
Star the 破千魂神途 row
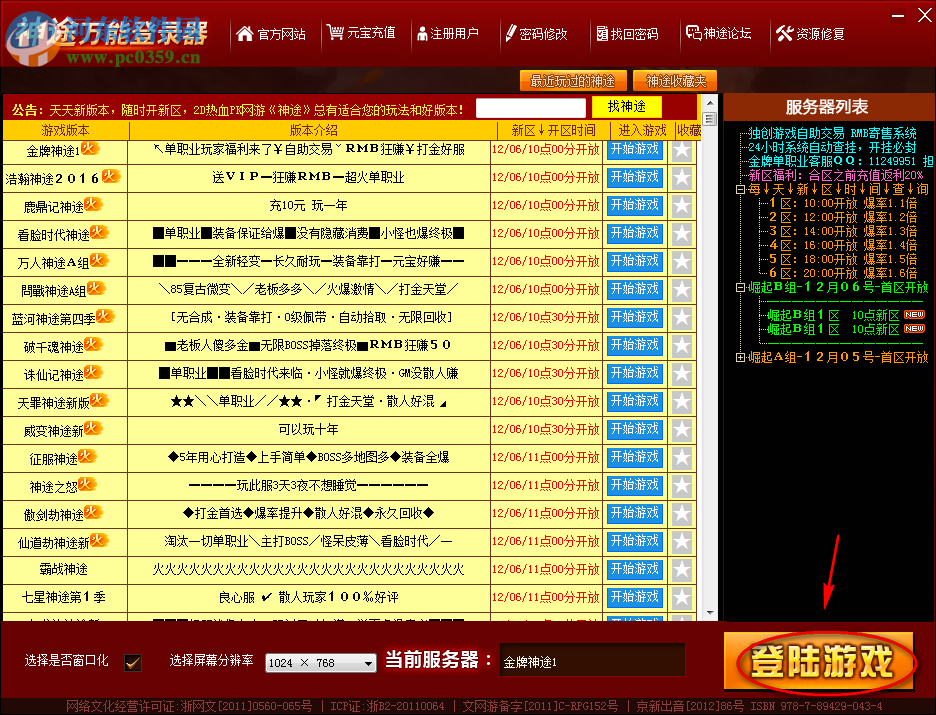(682, 346)
